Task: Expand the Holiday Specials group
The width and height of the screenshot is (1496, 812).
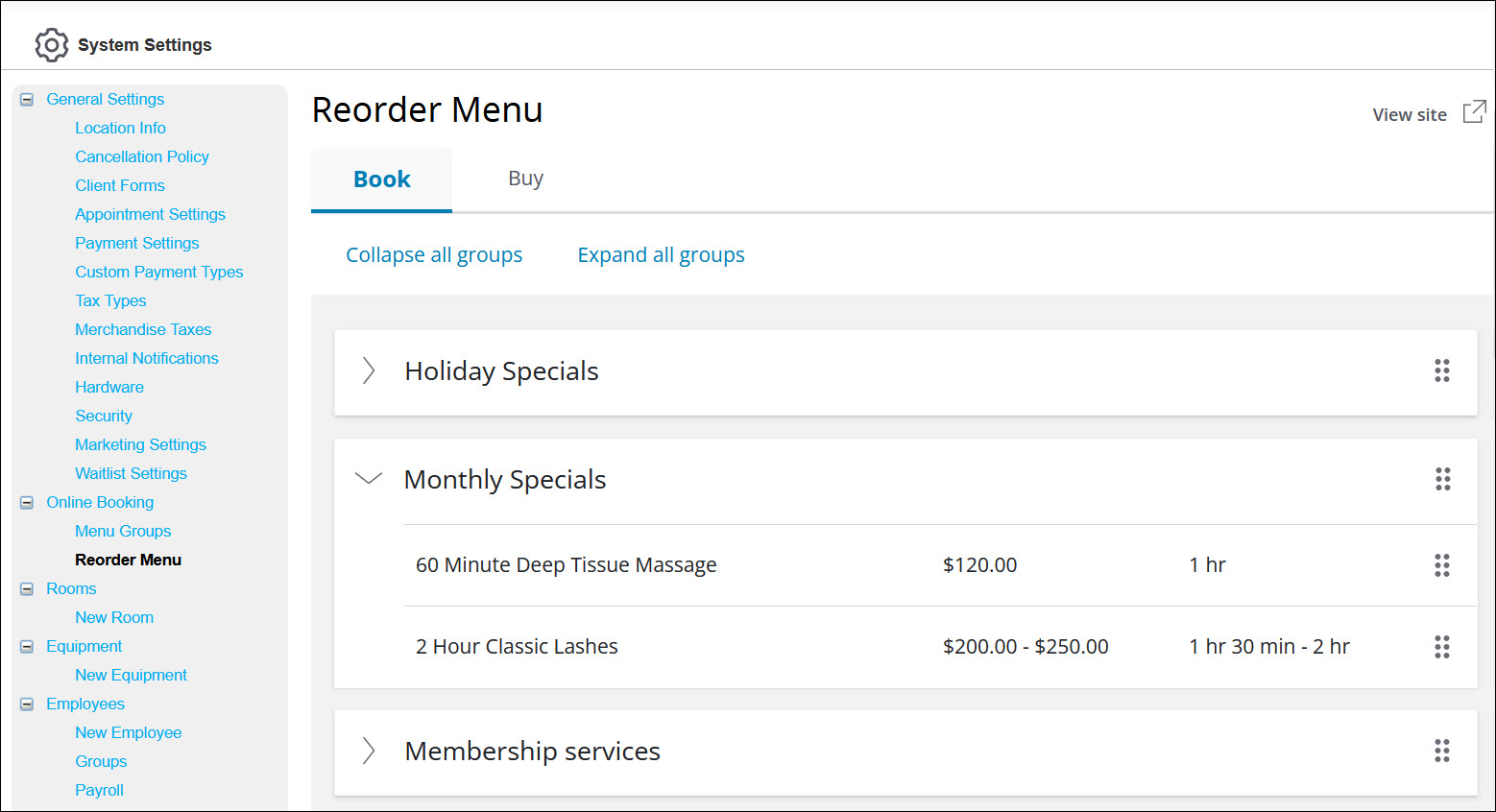Action: pyautogui.click(x=369, y=371)
